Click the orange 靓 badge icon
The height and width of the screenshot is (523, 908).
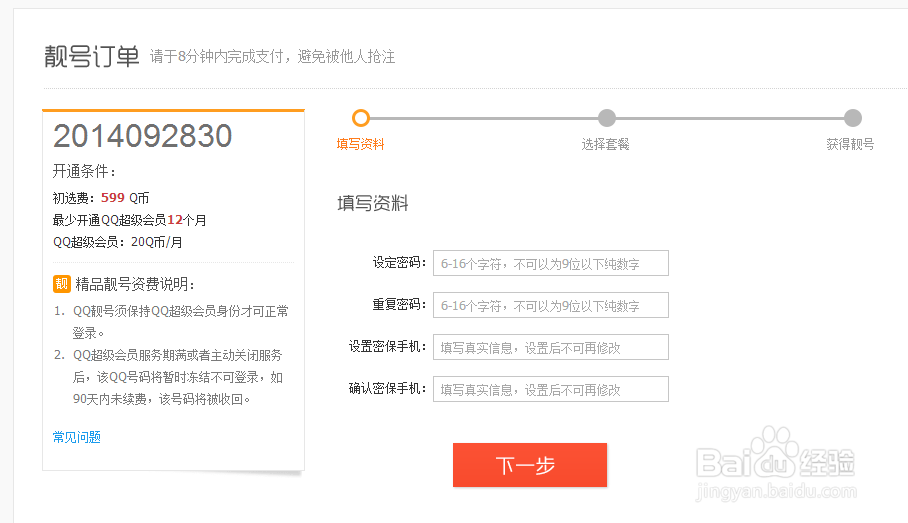62,284
